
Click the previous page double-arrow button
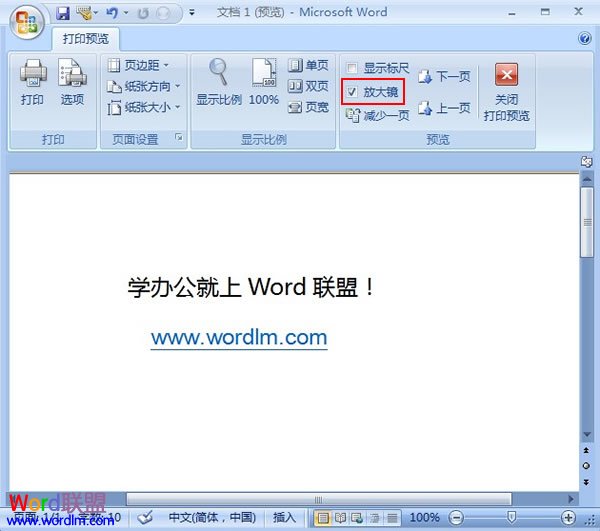[x=586, y=450]
